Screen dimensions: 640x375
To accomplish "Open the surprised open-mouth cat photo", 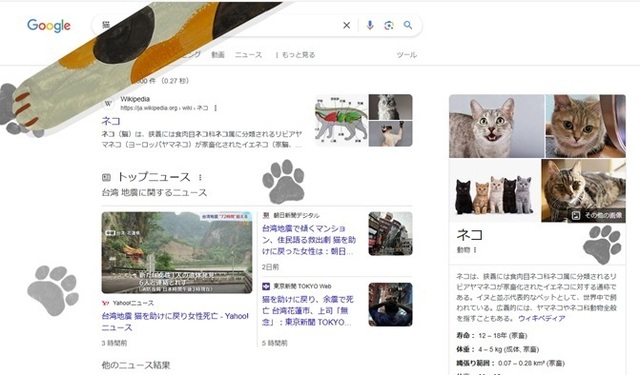I will click(496, 126).
